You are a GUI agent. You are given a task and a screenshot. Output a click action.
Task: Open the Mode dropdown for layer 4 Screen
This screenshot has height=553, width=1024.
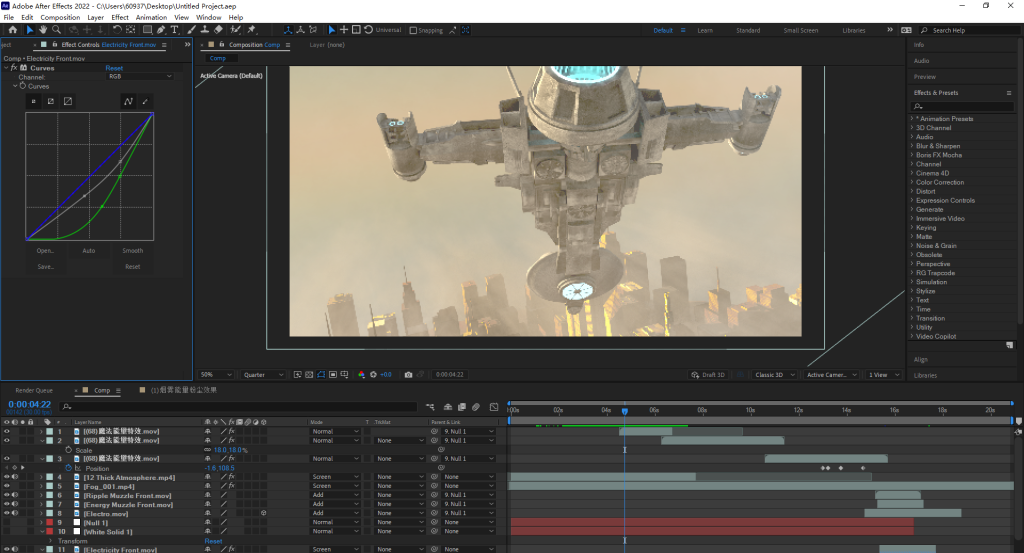click(335, 477)
